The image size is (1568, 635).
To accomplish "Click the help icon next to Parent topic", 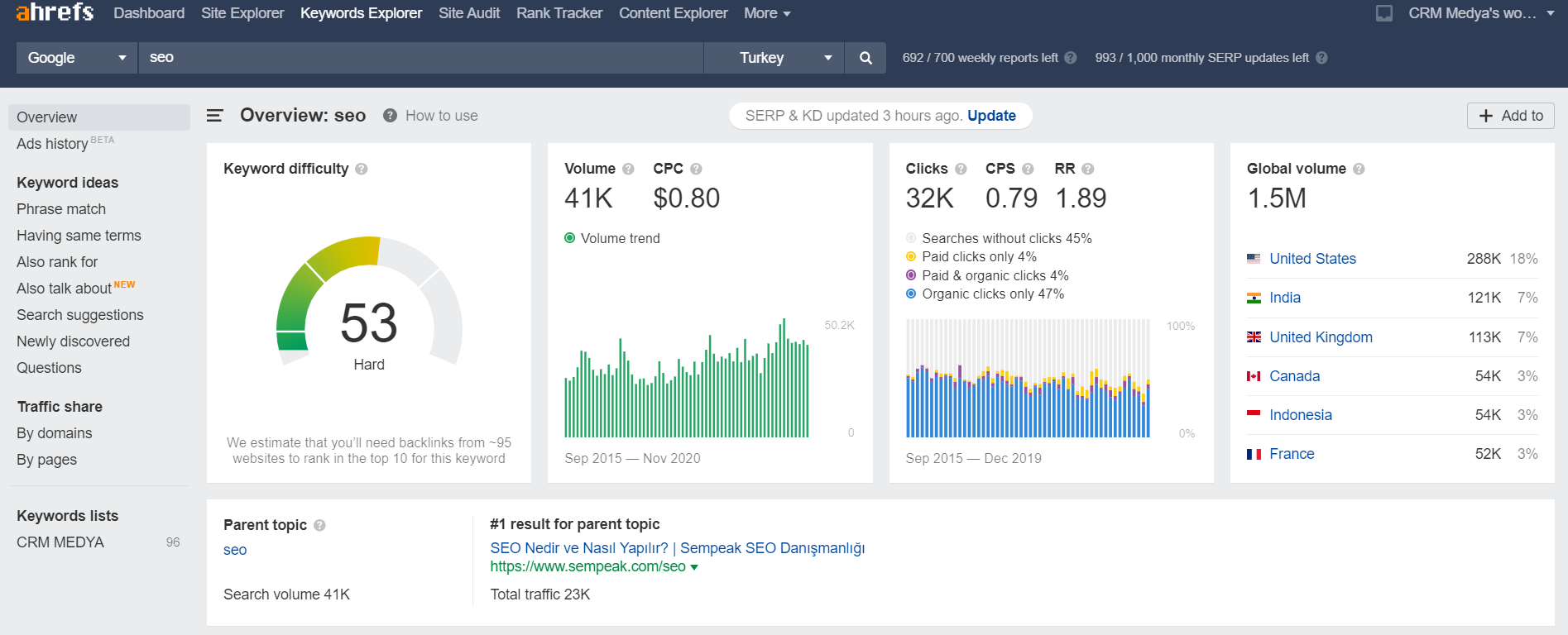I will [319, 525].
